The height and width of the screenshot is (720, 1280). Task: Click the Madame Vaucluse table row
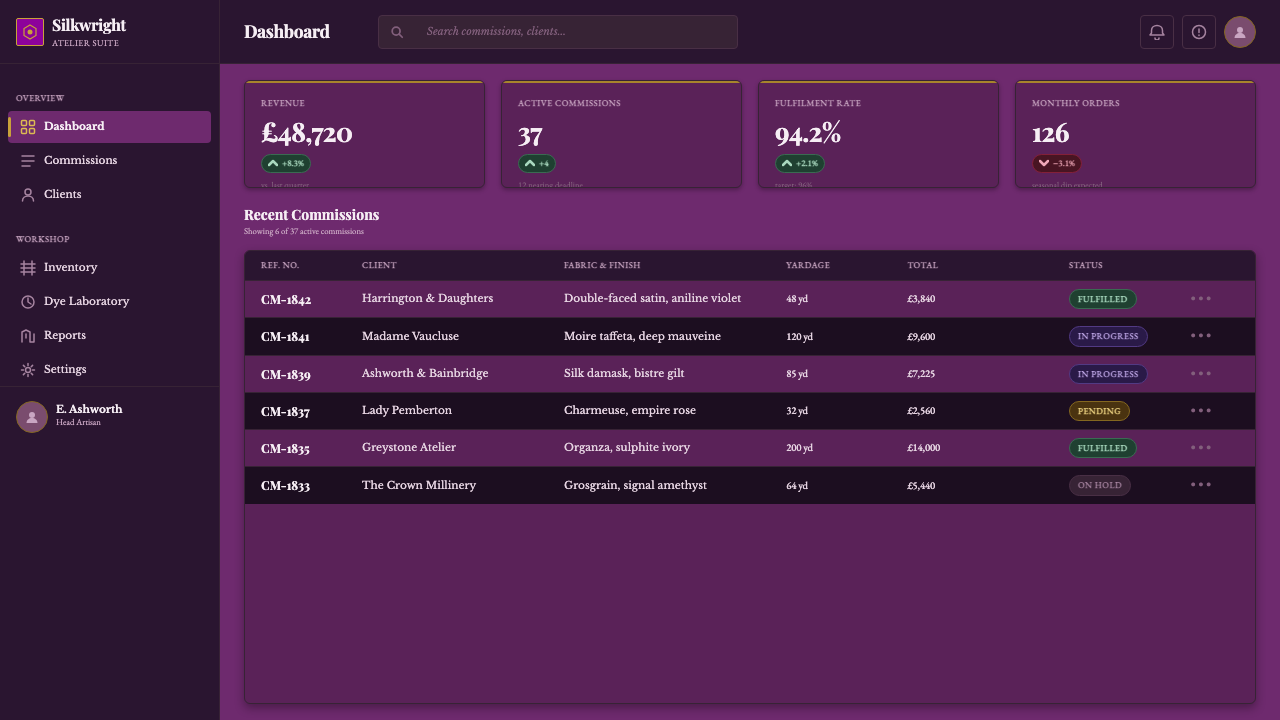click(750, 337)
